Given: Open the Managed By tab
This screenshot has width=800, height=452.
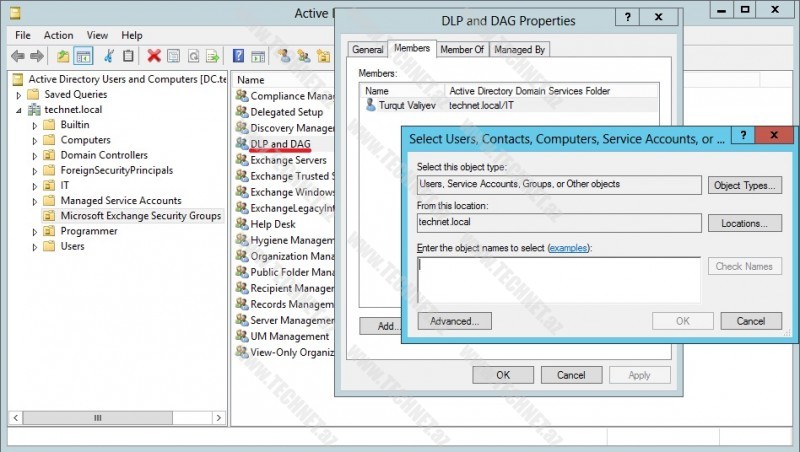Looking at the screenshot, I should [519, 49].
